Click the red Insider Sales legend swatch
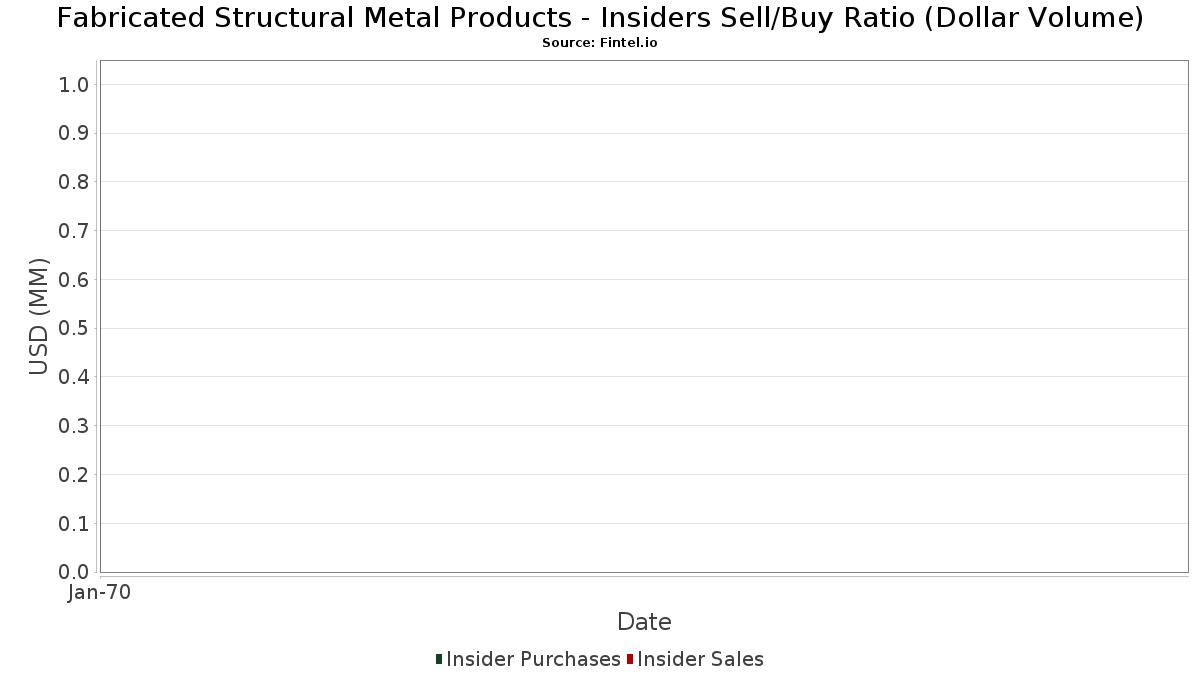Viewport: 1200px width, 675px height. pyautogui.click(x=630, y=659)
